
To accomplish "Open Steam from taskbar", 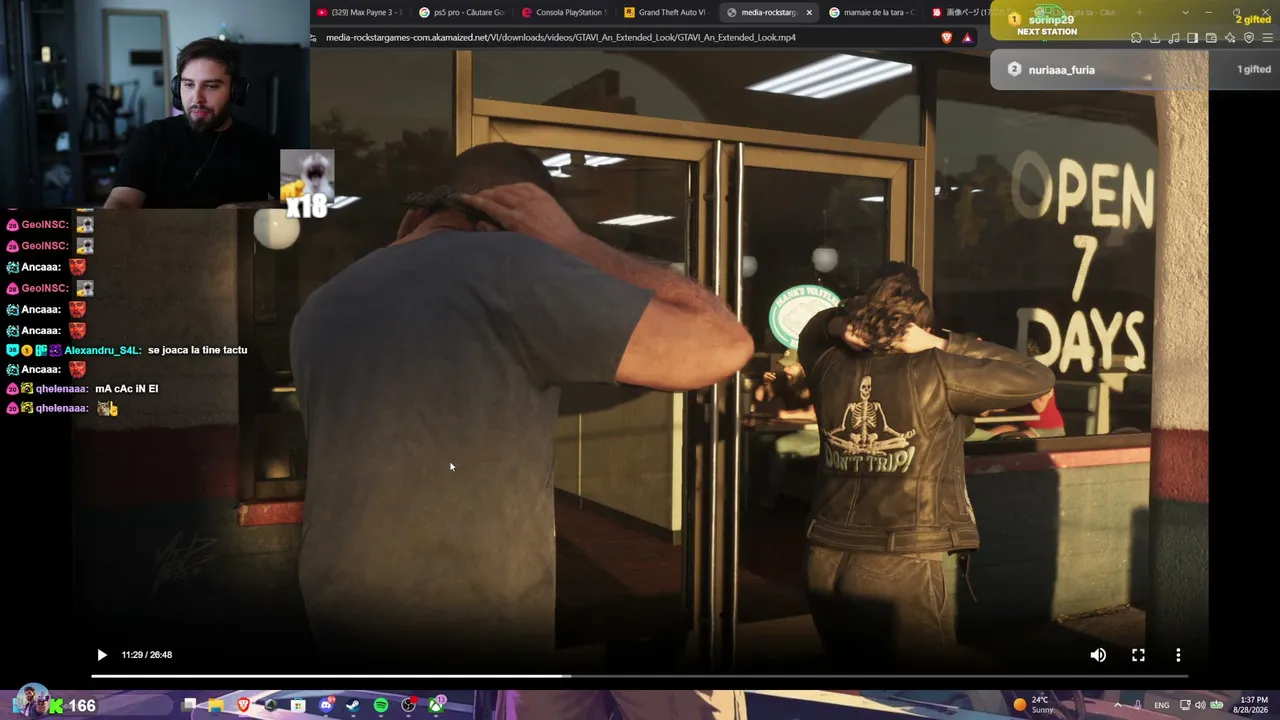I will pyautogui.click(x=353, y=705).
